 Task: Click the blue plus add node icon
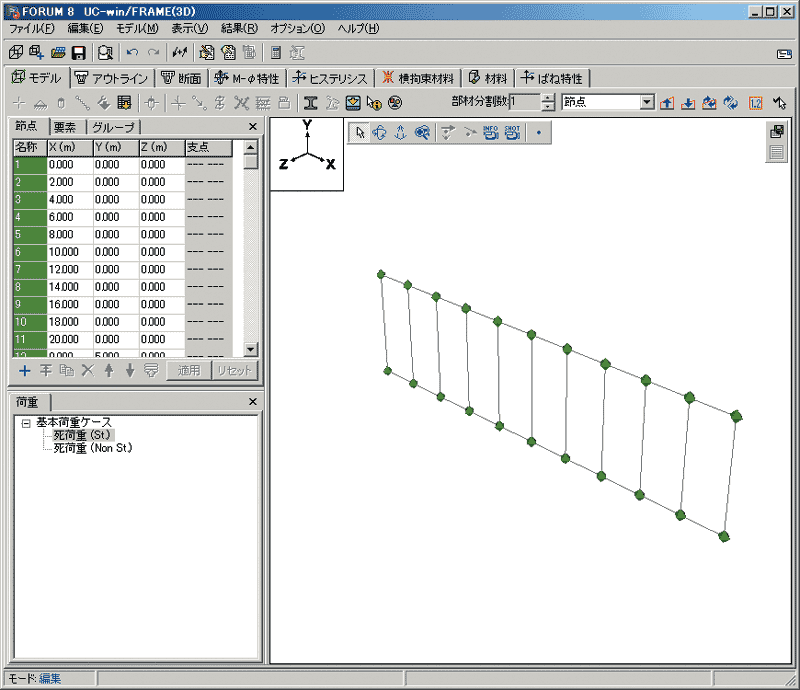[25, 370]
